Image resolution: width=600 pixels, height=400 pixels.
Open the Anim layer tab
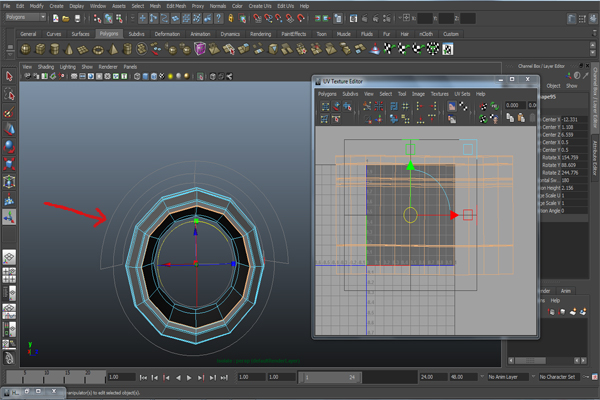pos(566,291)
